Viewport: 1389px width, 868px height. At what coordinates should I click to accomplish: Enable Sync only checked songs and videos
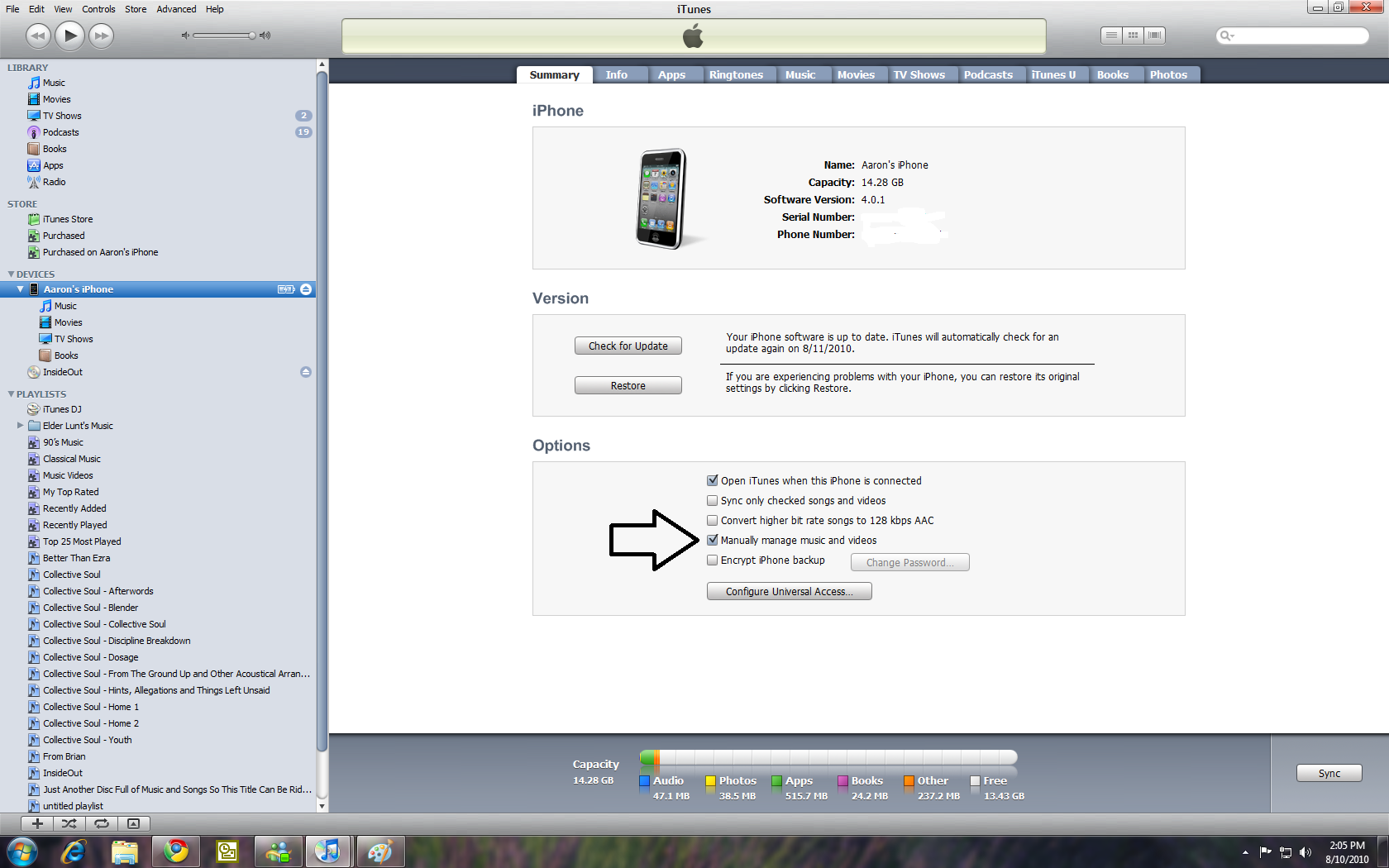tap(712, 500)
